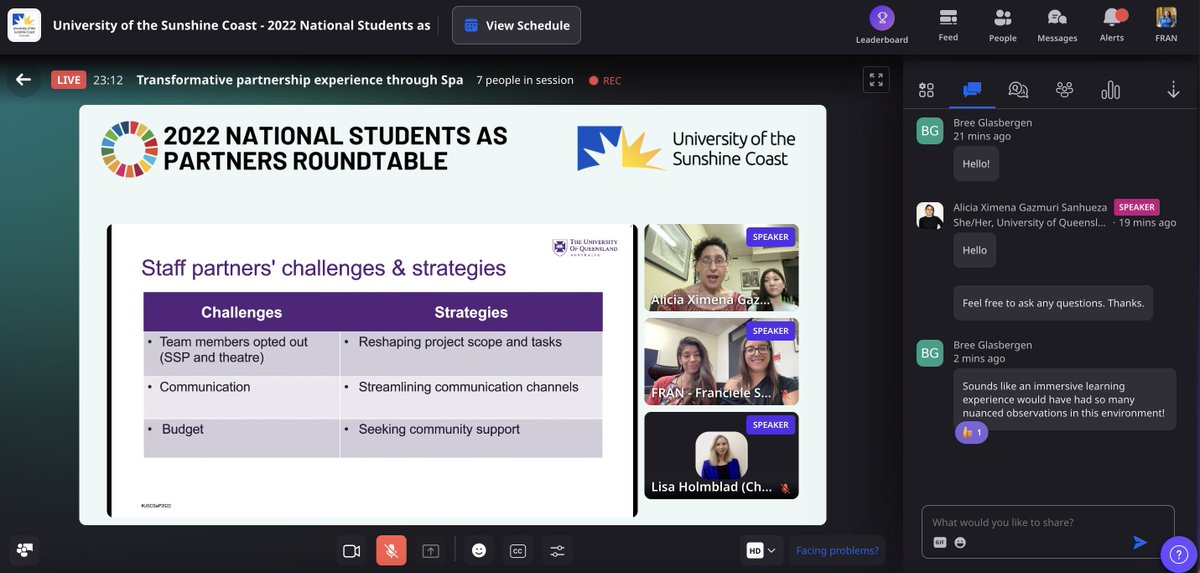Toggle closed captions

pos(518,550)
